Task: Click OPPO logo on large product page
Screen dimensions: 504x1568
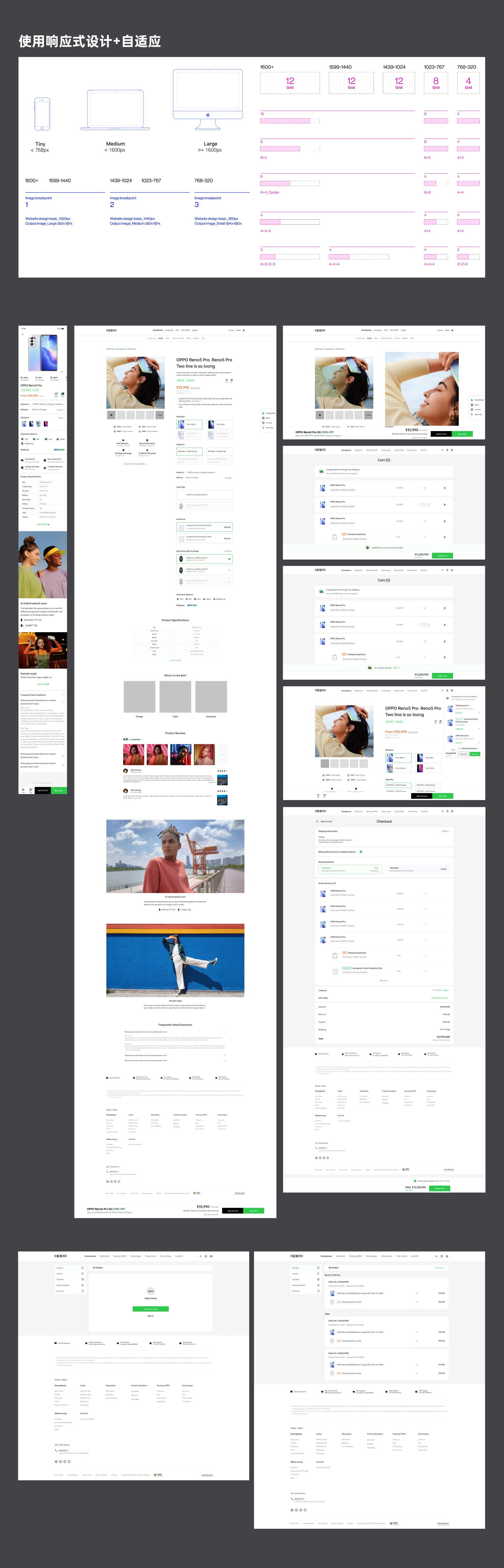Action: pos(111,331)
